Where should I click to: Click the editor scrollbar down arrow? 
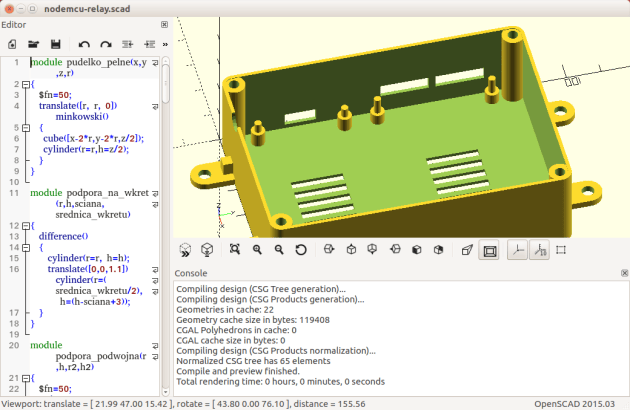pos(166,391)
